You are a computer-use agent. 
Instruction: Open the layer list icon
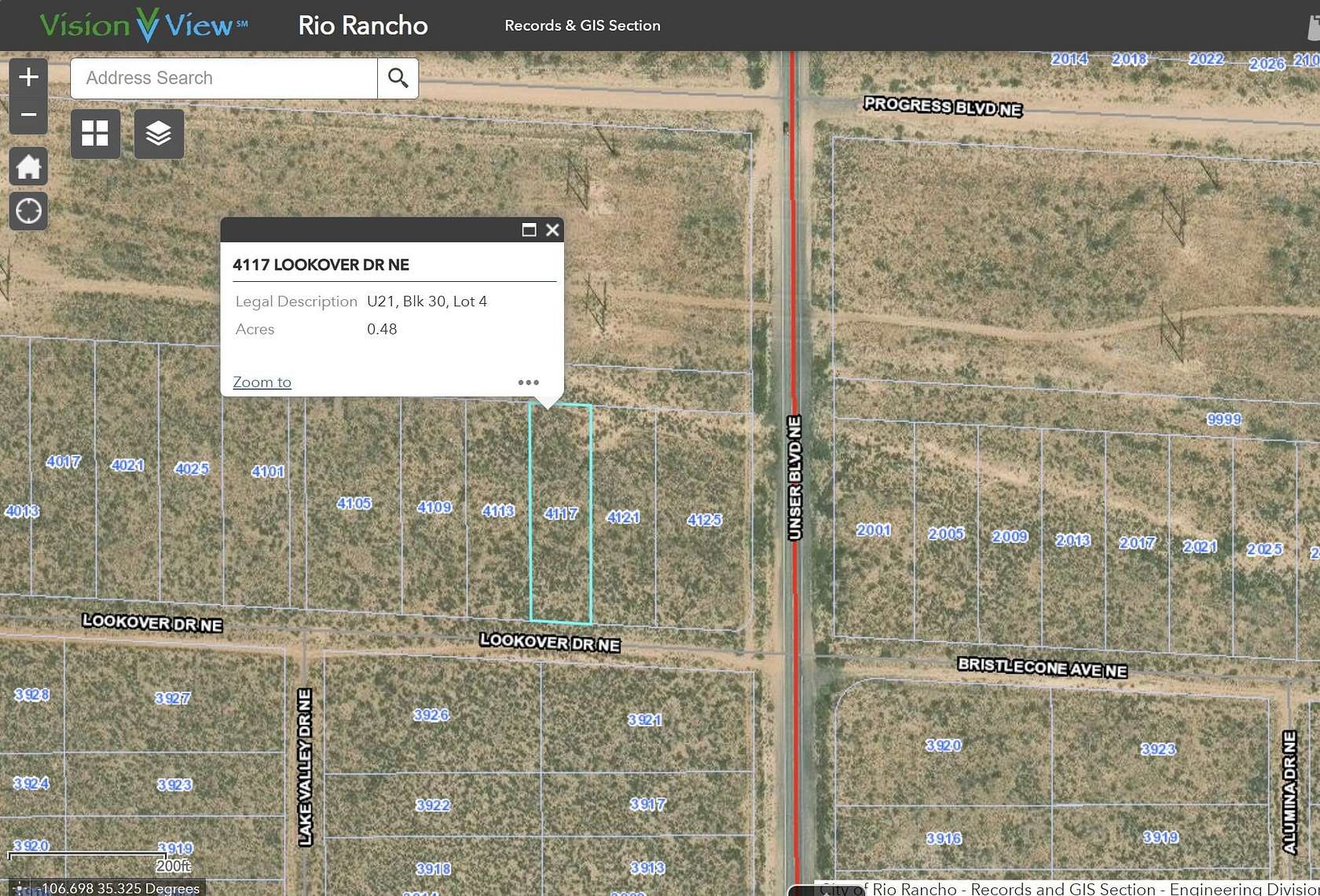click(159, 133)
